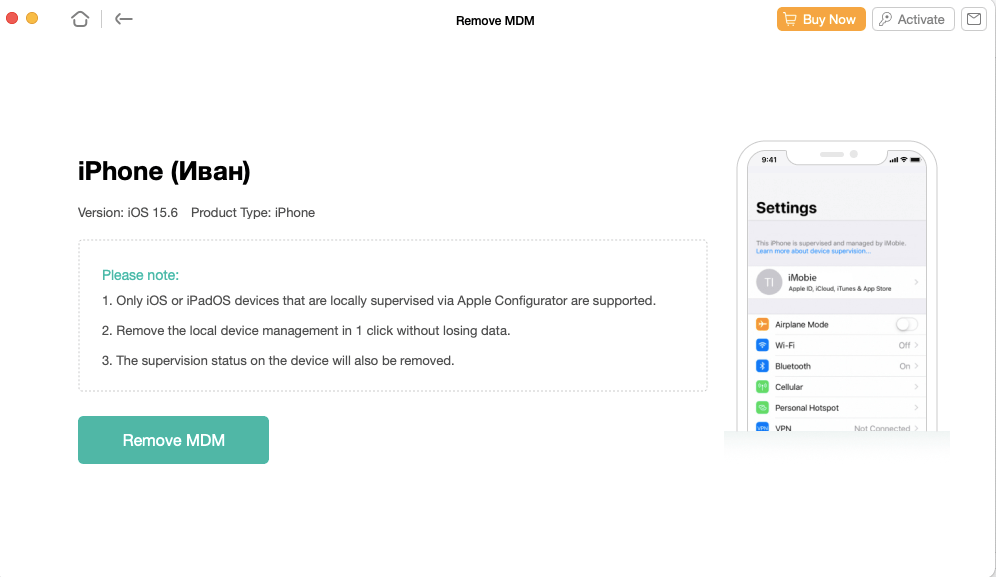
Task: Click the Bluetooth icon in Settings
Action: [762, 366]
